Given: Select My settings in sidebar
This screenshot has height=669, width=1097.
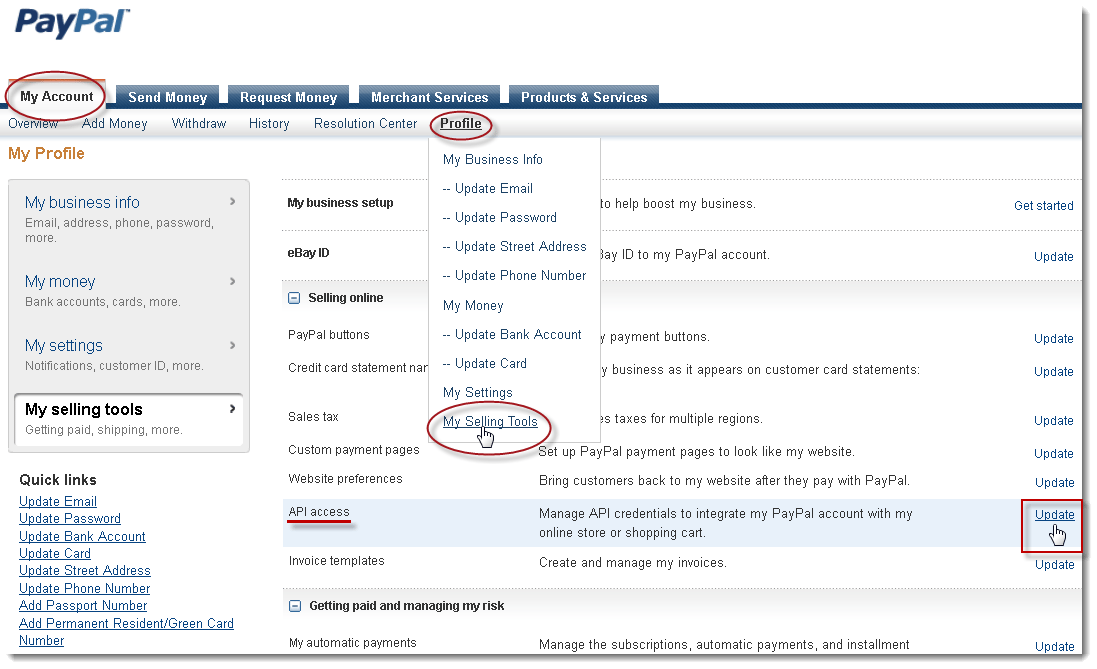Looking at the screenshot, I should (64, 346).
